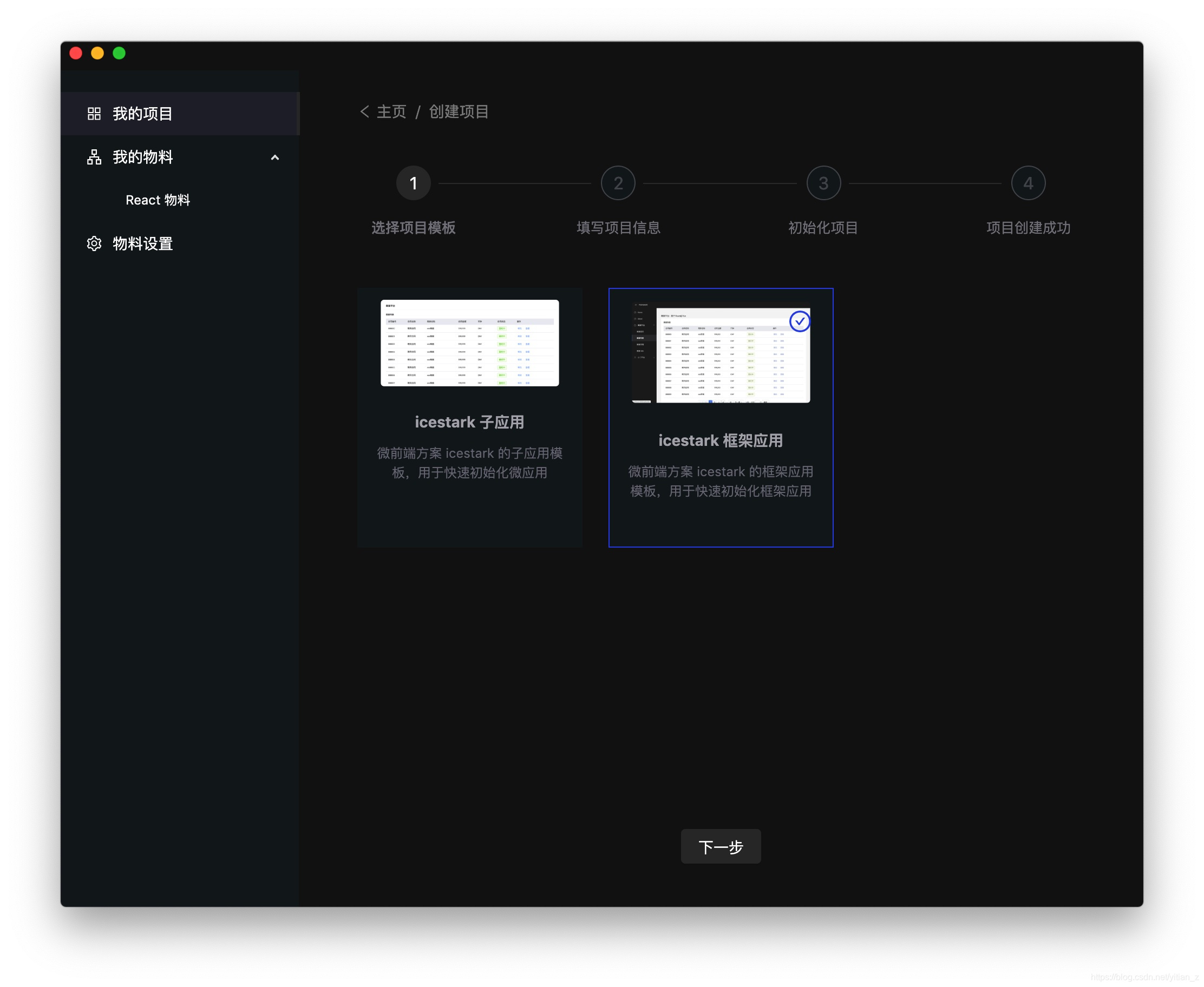This screenshot has width=1204, height=987.
Task: Minimize the window with the yellow button
Action: [x=97, y=54]
